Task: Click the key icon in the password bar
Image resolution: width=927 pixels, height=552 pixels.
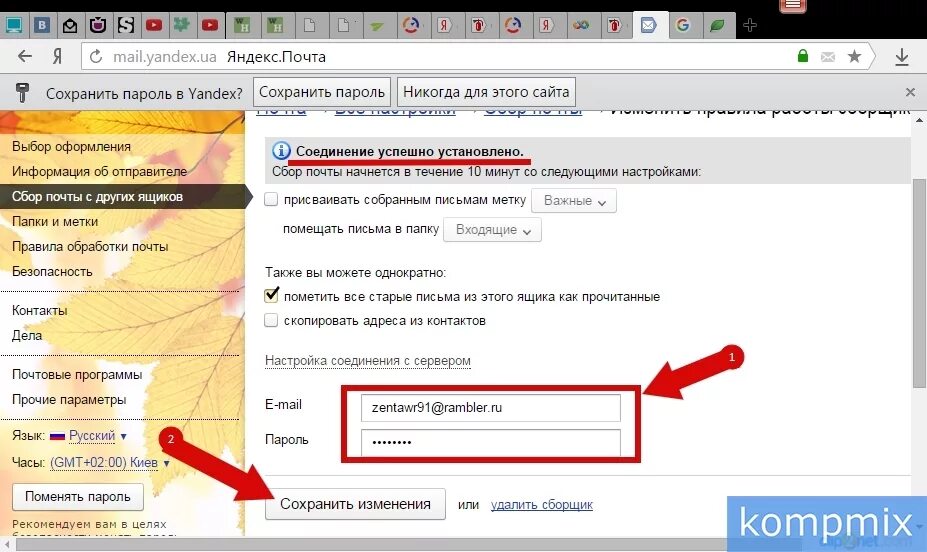Action: point(22,93)
